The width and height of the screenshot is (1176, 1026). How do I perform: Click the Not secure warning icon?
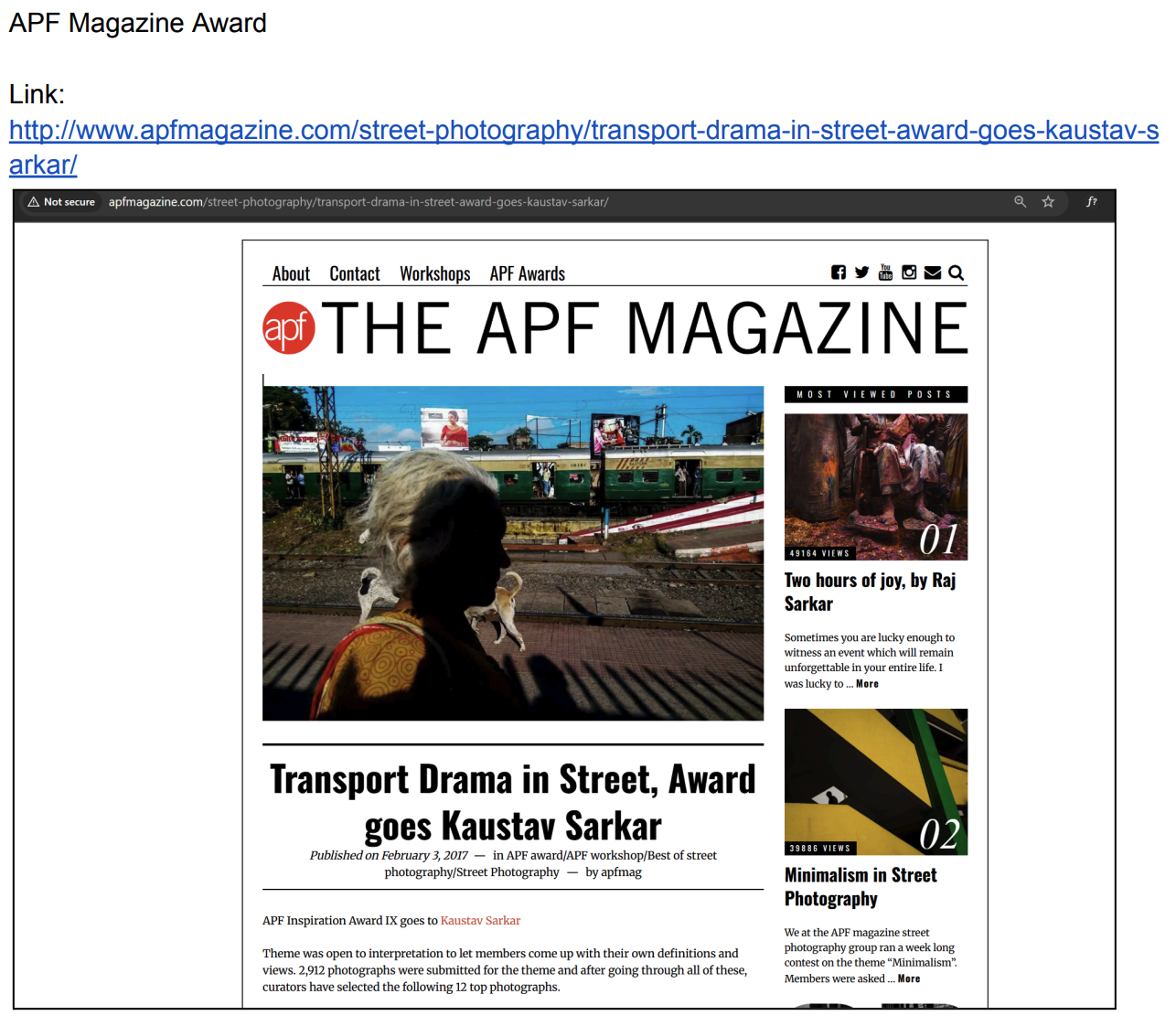coord(34,202)
